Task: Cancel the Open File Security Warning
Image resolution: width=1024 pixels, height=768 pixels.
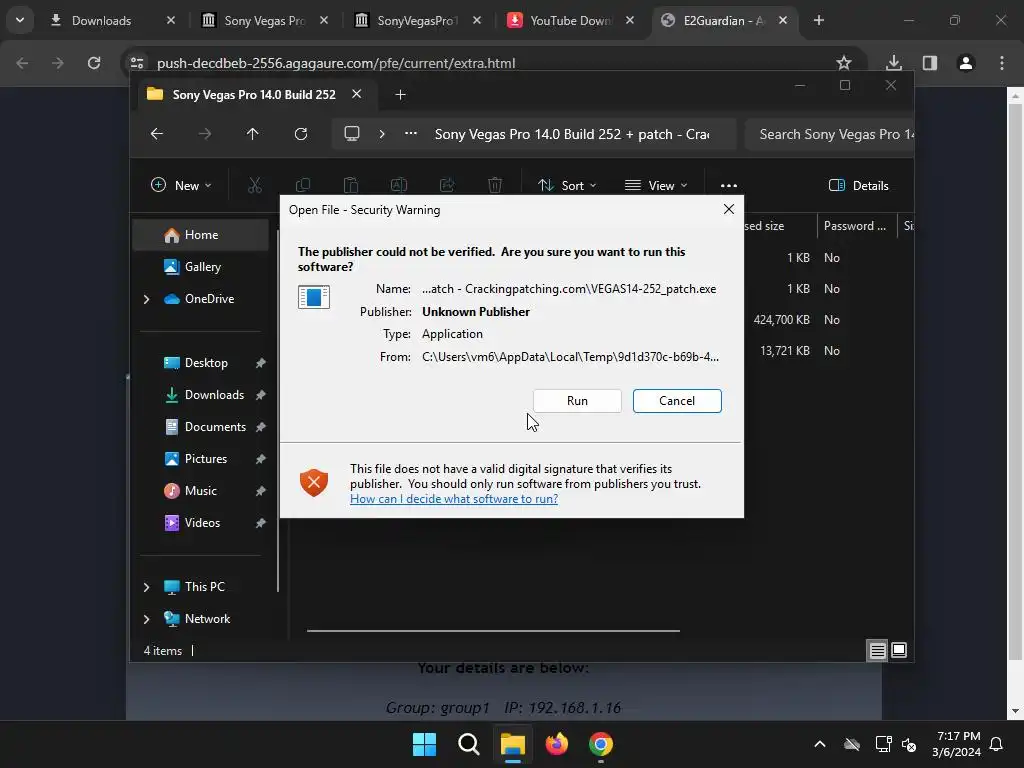Action: (677, 401)
